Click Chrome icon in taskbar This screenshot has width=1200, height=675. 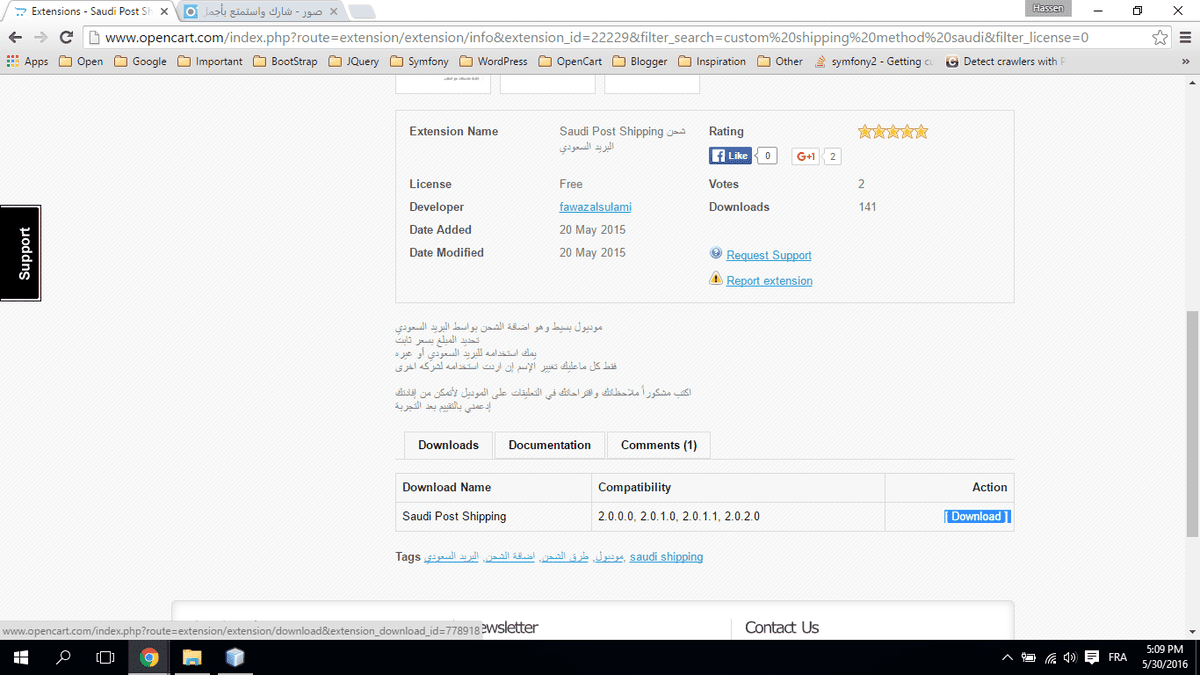149,657
